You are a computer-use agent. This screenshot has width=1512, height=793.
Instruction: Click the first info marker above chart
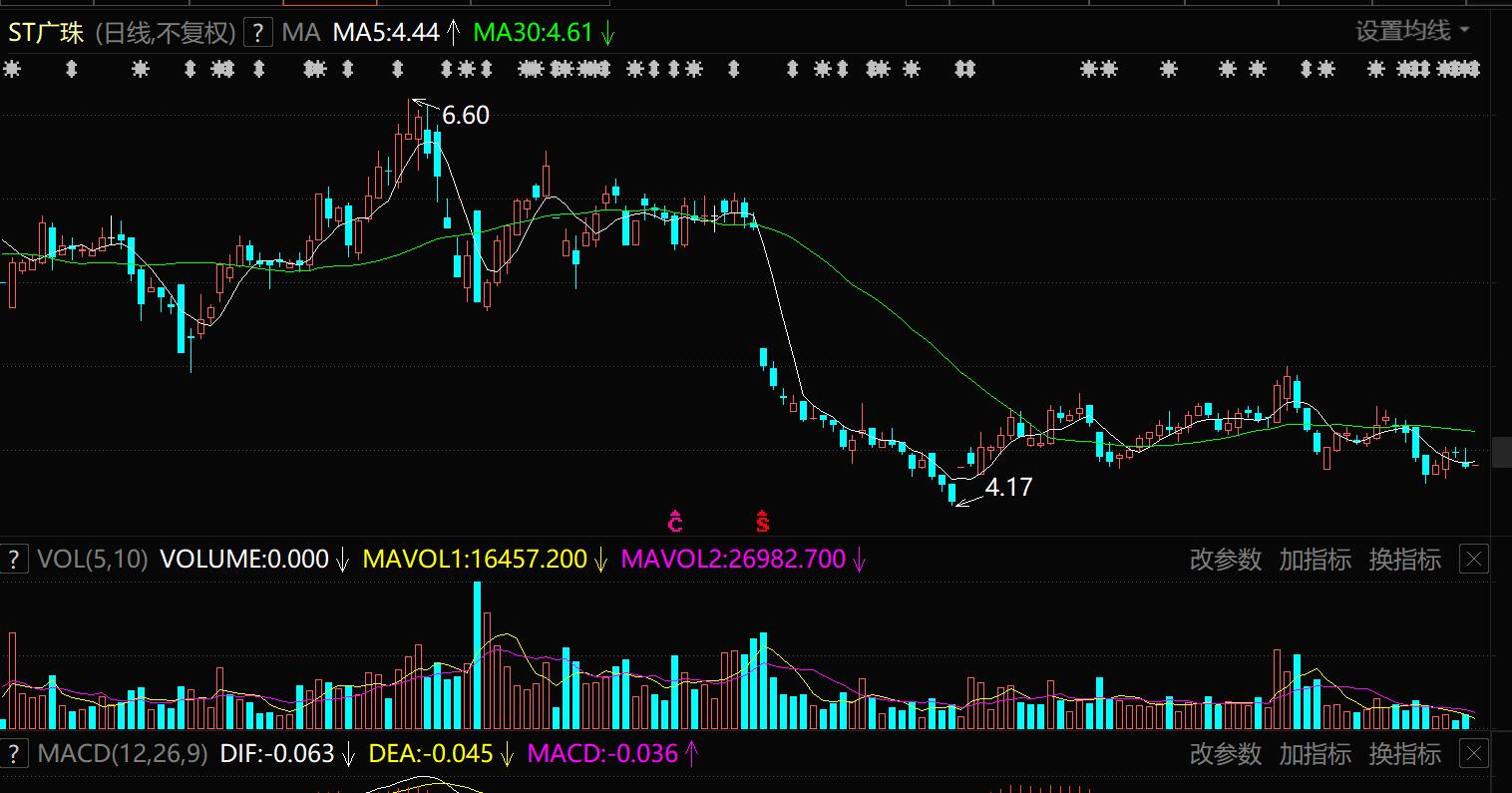[x=12, y=69]
